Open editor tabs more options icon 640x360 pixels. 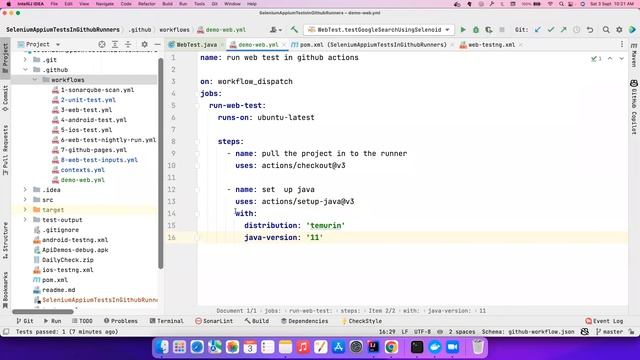tap(622, 44)
